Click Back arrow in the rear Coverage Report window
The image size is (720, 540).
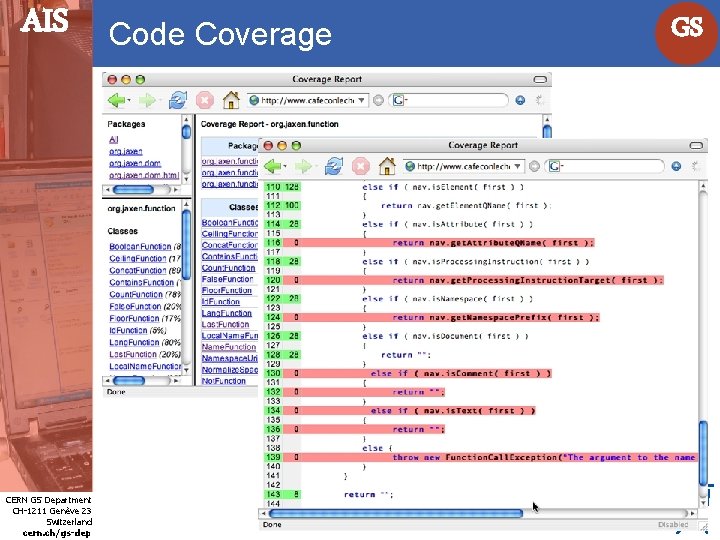[116, 100]
